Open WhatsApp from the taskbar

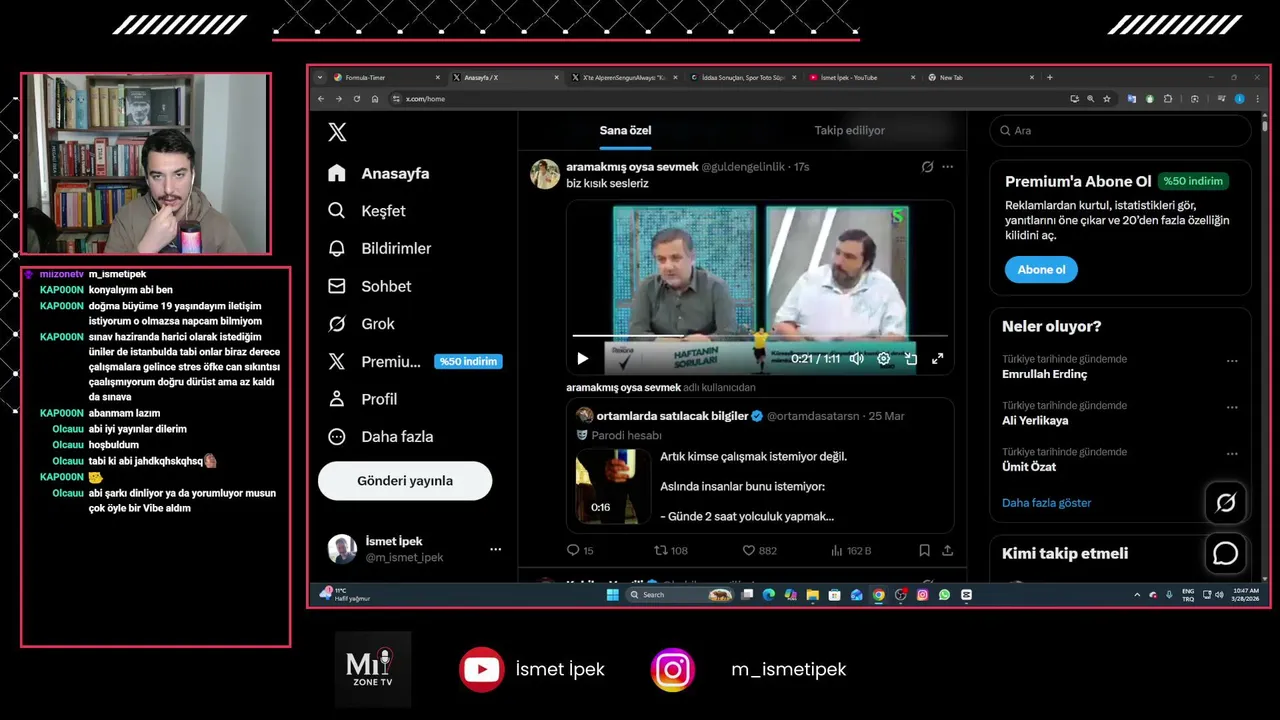click(x=944, y=594)
